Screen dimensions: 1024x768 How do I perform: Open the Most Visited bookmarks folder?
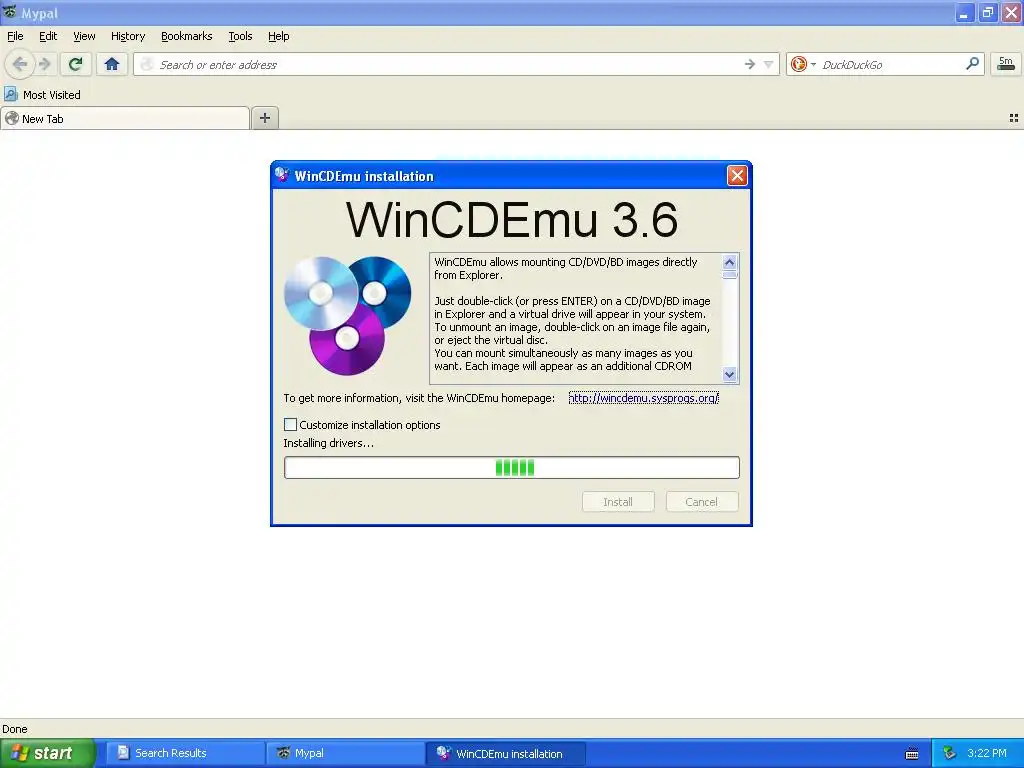[x=42, y=95]
